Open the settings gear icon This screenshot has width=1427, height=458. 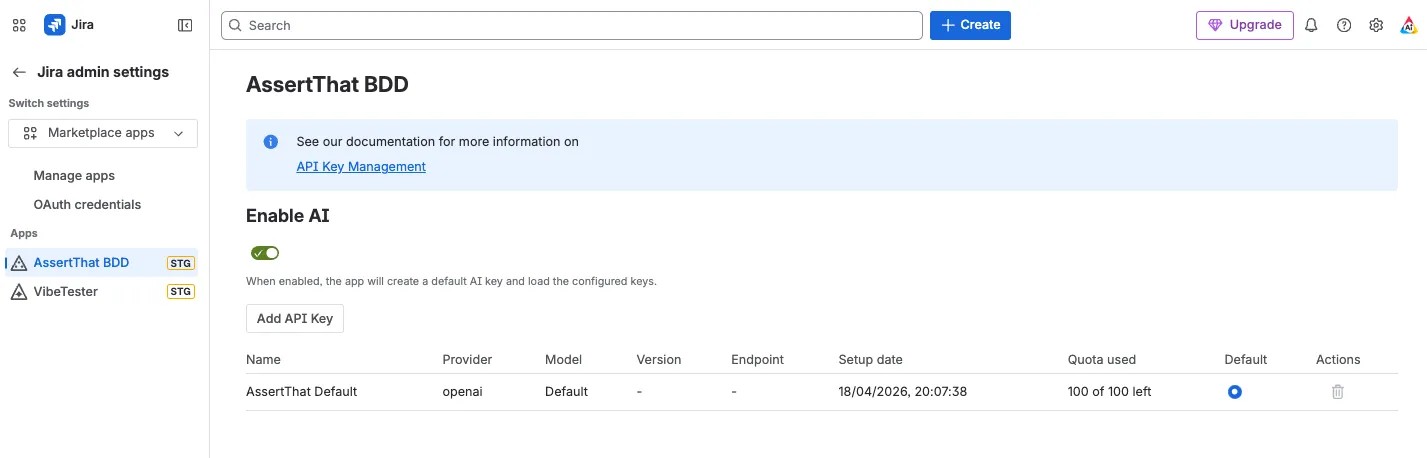(1376, 25)
